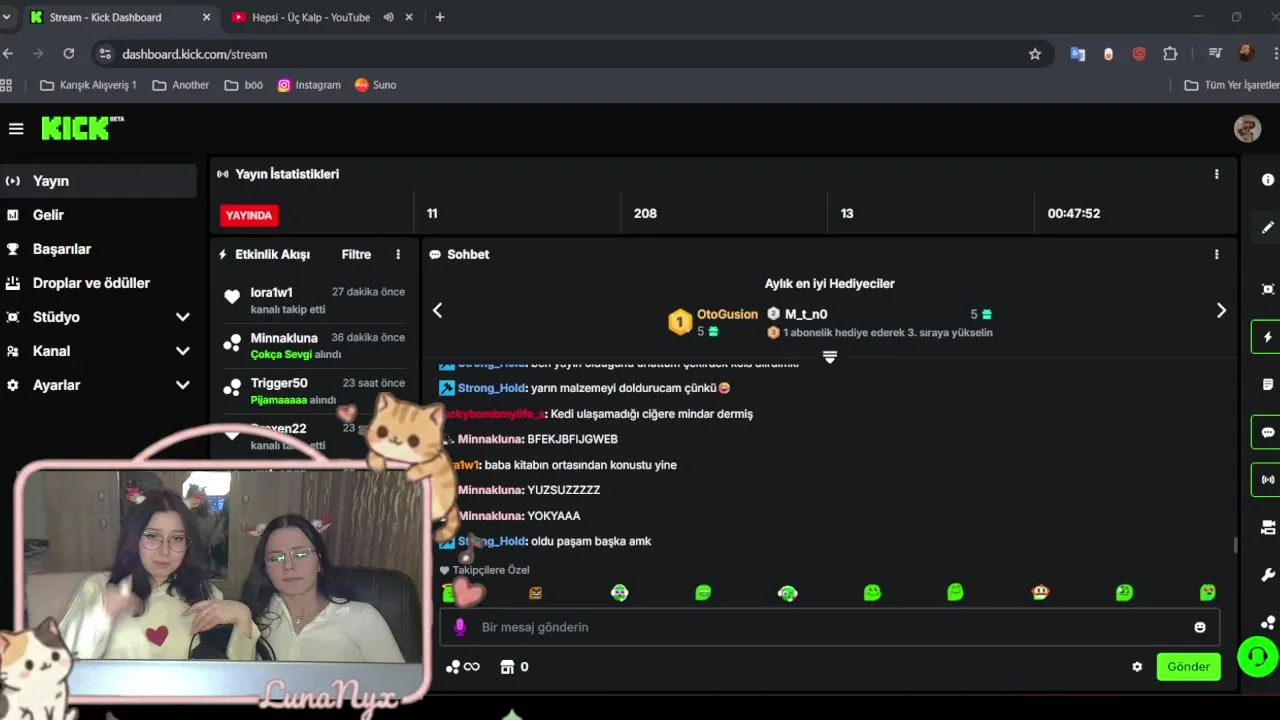Insert the red-capped mushroom emote

1040,593
